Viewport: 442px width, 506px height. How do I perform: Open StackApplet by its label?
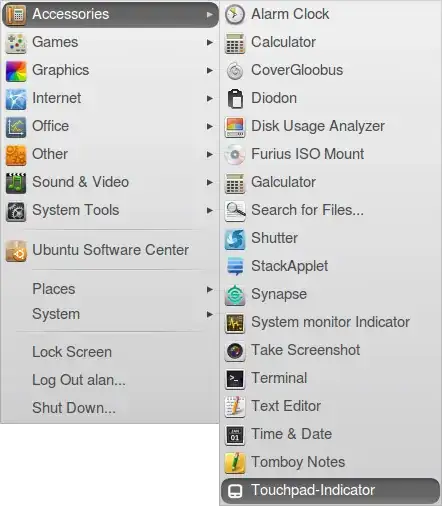coord(289,266)
